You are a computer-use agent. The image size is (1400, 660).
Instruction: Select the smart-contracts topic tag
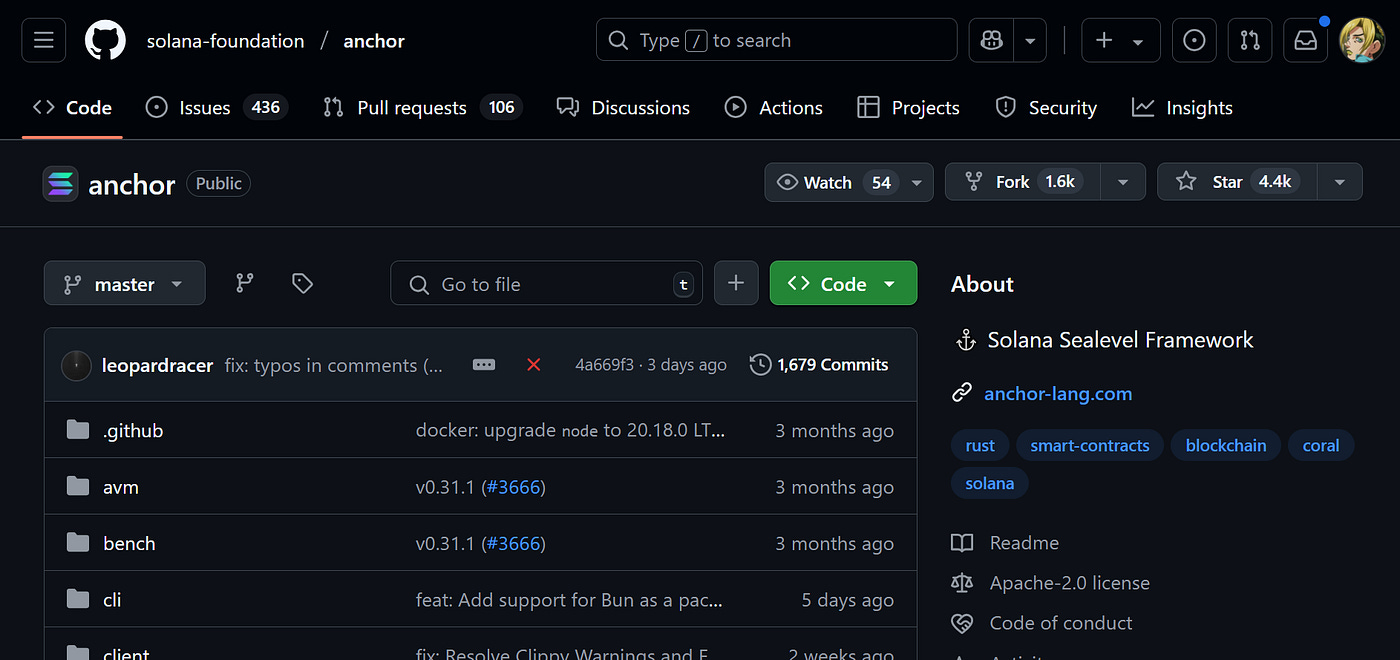[x=1090, y=446]
